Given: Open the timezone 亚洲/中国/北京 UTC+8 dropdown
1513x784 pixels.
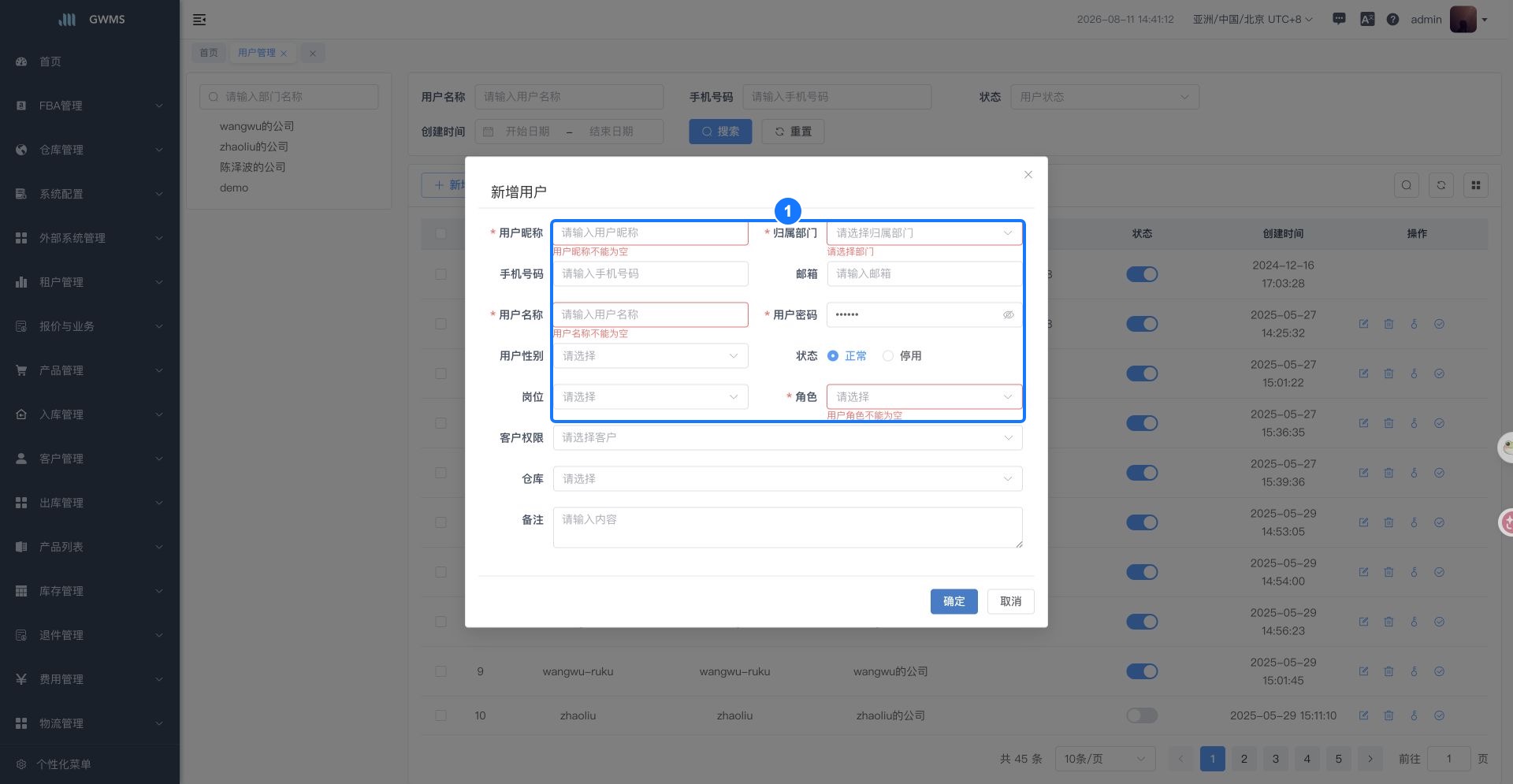Looking at the screenshot, I should [x=1252, y=20].
